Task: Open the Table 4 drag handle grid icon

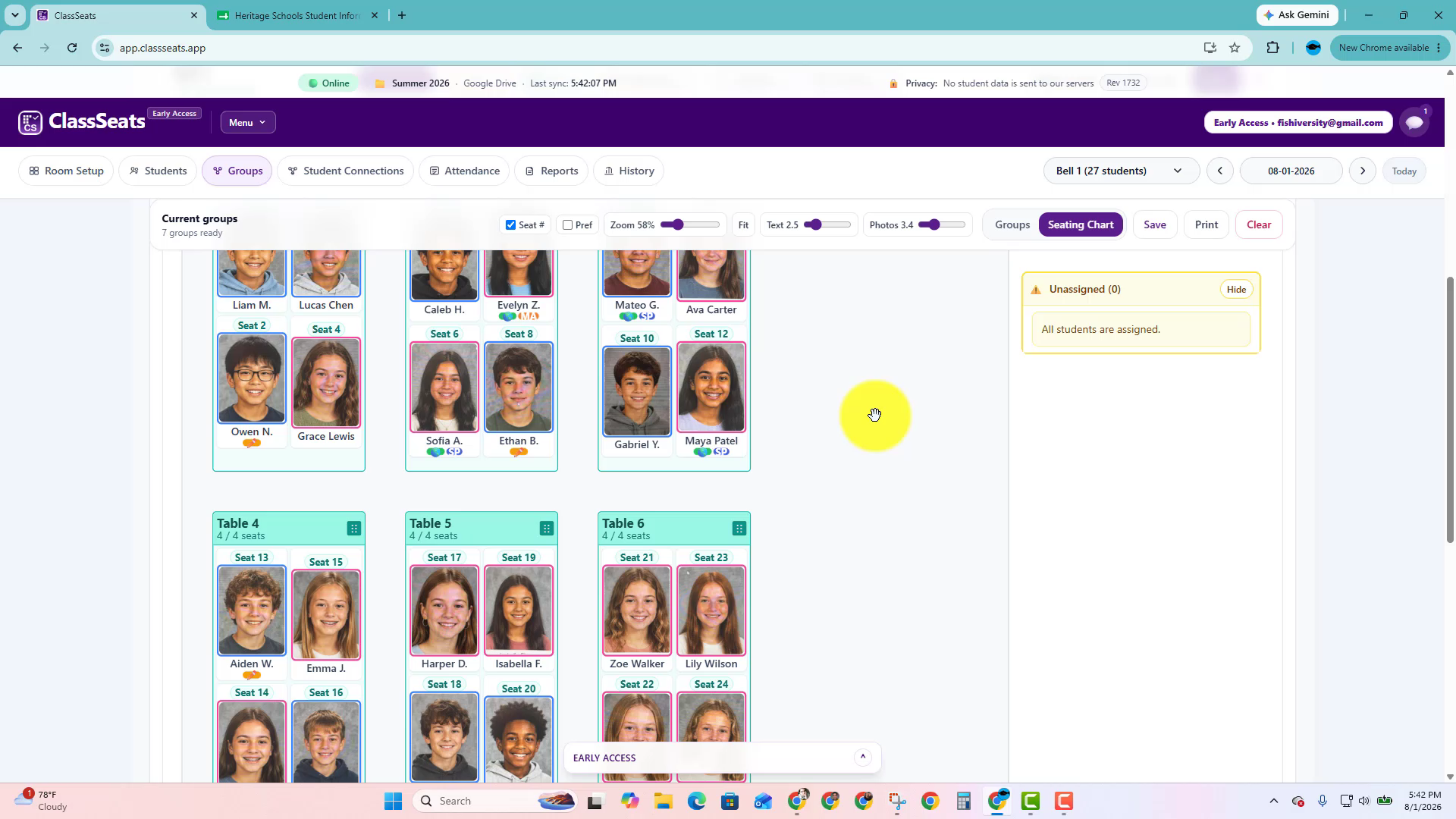Action: (x=354, y=529)
